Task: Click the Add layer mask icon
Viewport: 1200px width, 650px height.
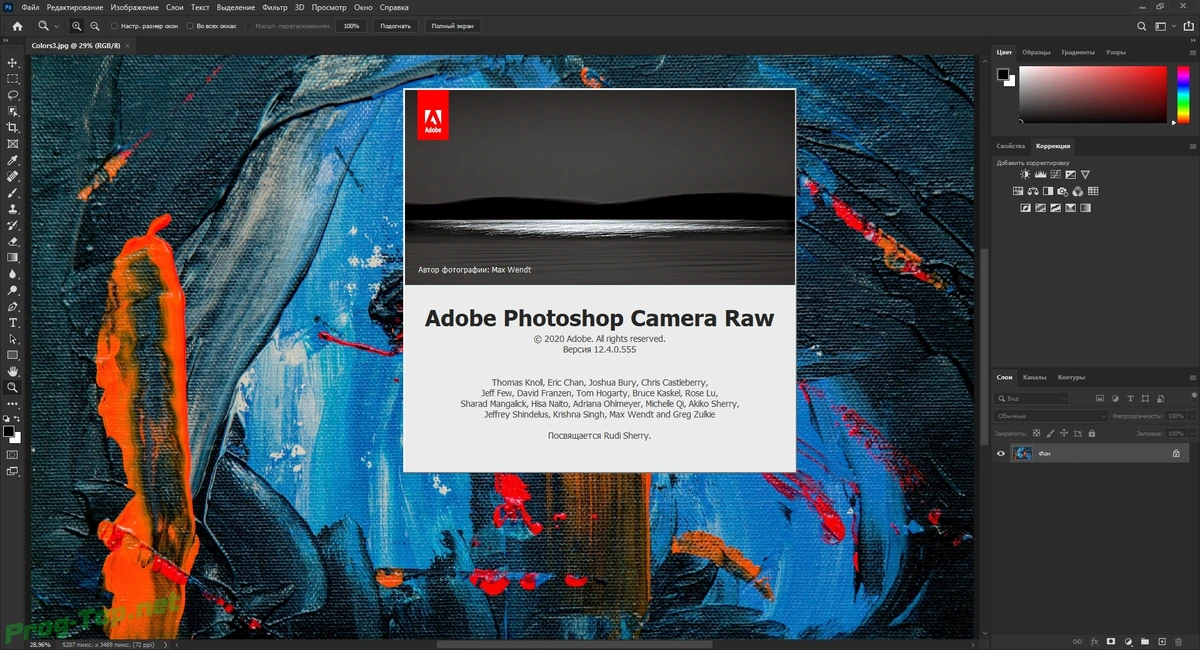Action: pos(1111,641)
